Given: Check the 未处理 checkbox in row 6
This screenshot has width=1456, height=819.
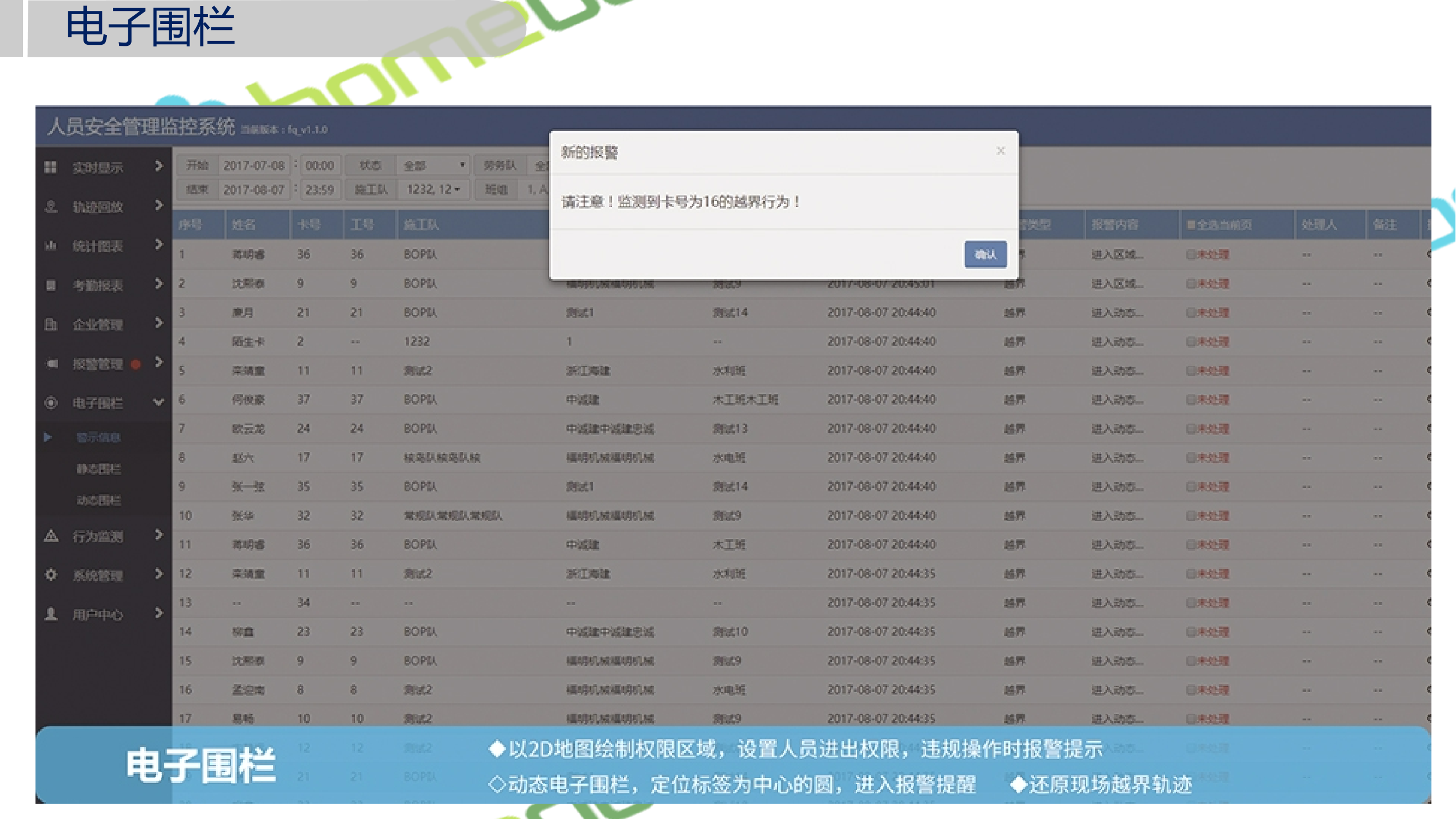Looking at the screenshot, I should (x=1191, y=400).
